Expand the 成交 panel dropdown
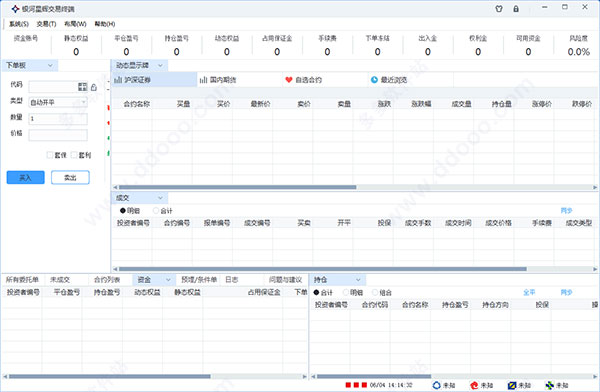 coord(160,198)
